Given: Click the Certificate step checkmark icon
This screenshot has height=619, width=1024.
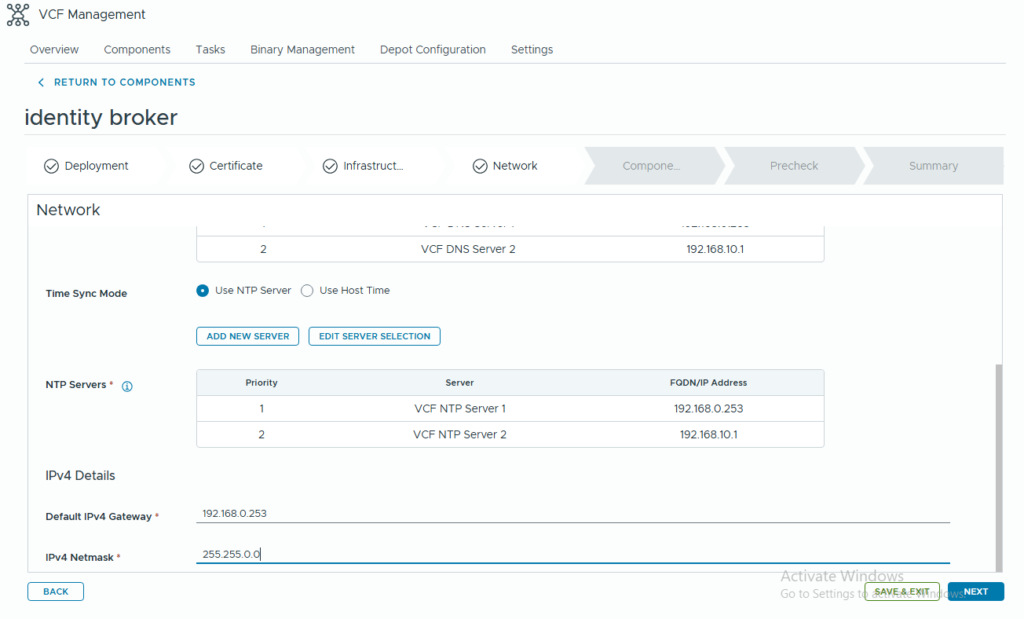Looking at the screenshot, I should (x=196, y=166).
